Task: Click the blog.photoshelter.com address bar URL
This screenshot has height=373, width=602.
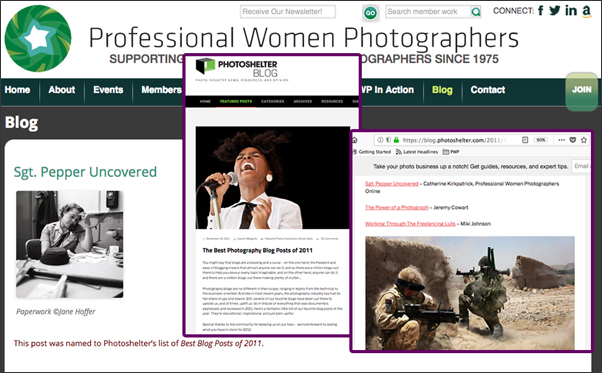Action: pyautogui.click(x=454, y=140)
